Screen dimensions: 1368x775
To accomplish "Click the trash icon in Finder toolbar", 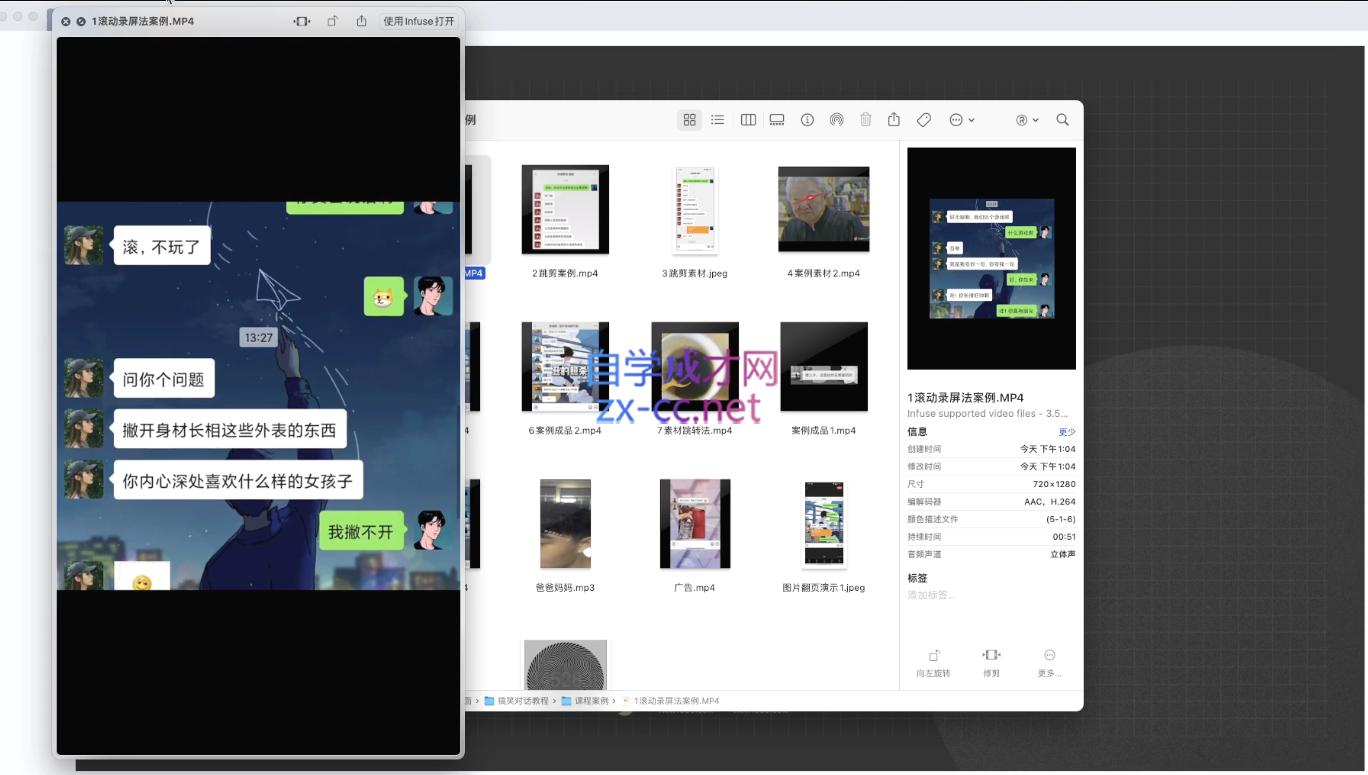I will 866,120.
